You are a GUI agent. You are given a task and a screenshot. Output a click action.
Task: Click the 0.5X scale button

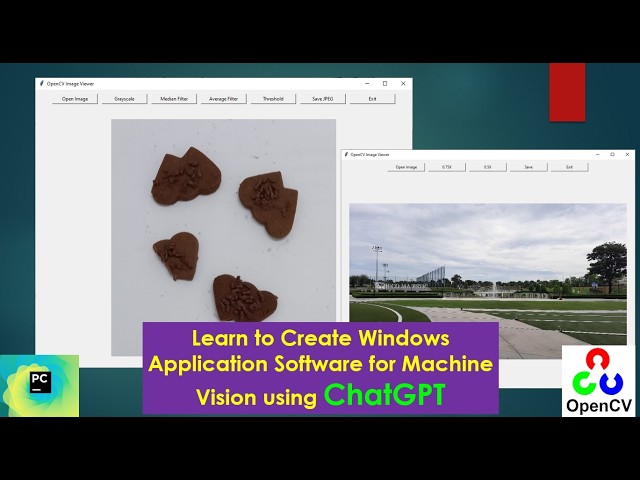tap(488, 167)
